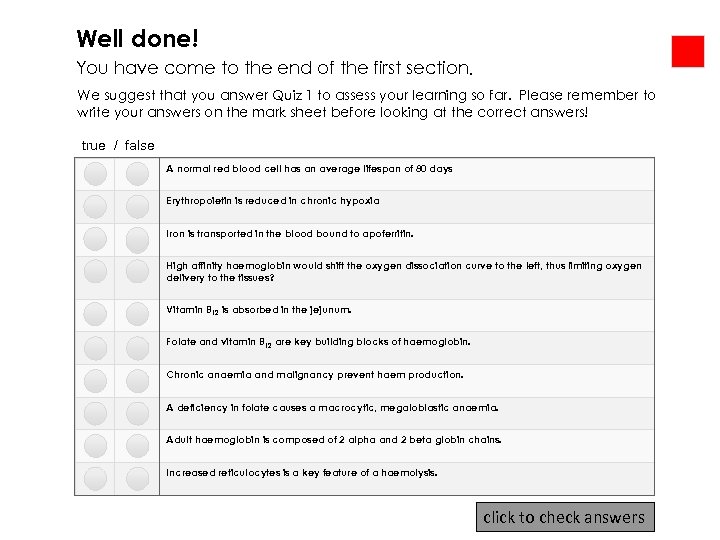Mark false for red blood cell lifespan statement
The width and height of the screenshot is (720, 540).
[x=137, y=174]
